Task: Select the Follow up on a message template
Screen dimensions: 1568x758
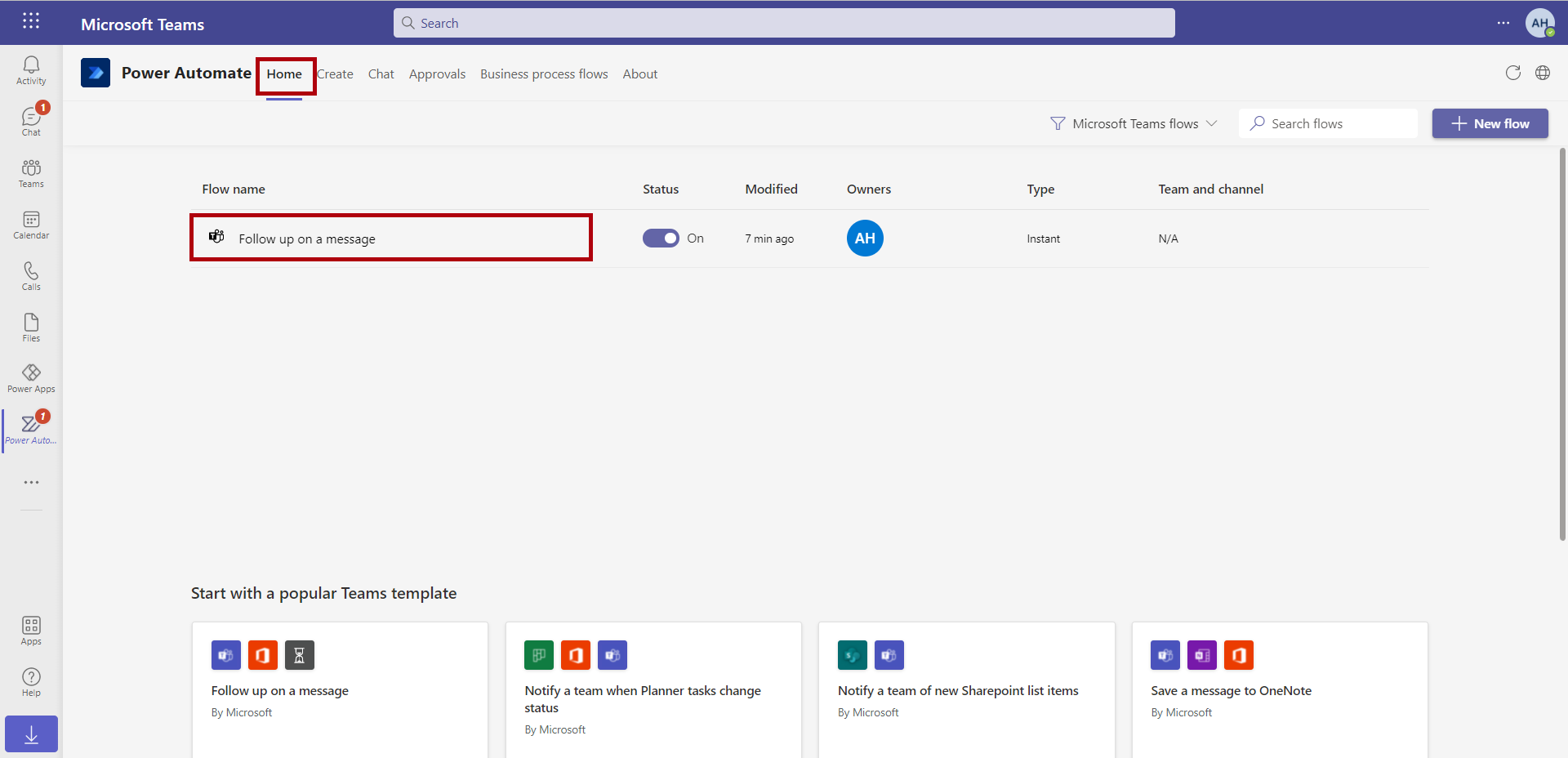Action: tap(340, 690)
